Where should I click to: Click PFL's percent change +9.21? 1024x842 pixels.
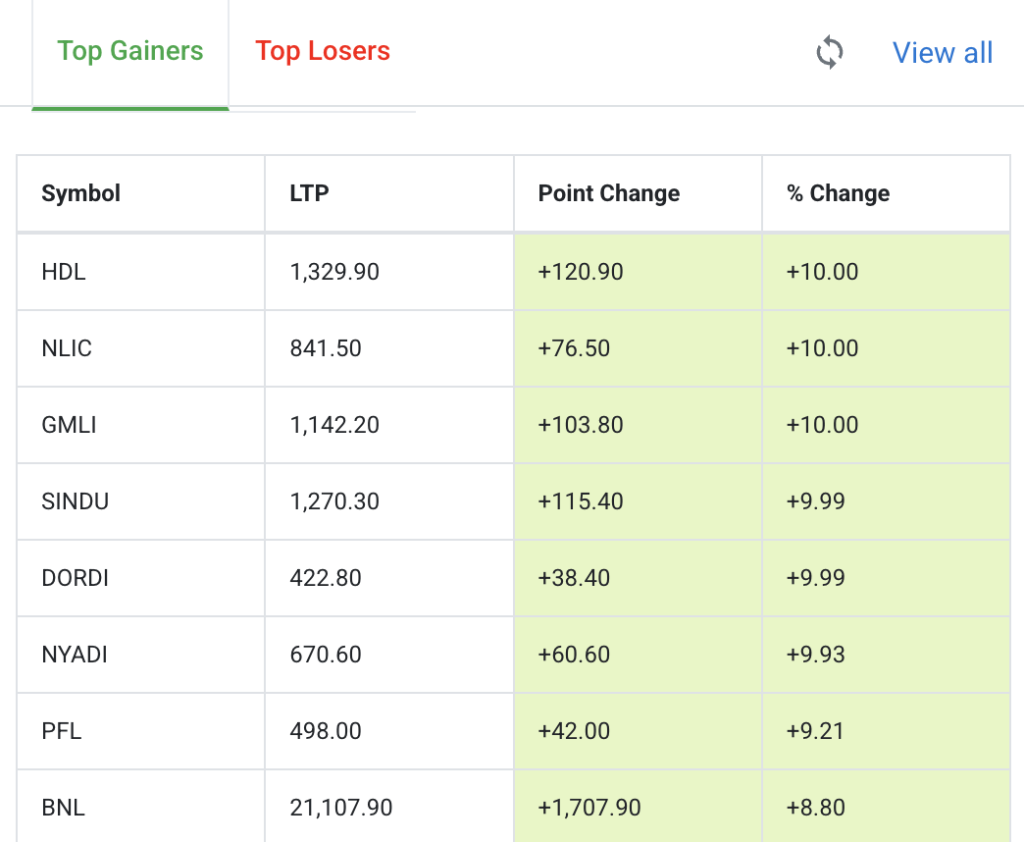coord(815,731)
